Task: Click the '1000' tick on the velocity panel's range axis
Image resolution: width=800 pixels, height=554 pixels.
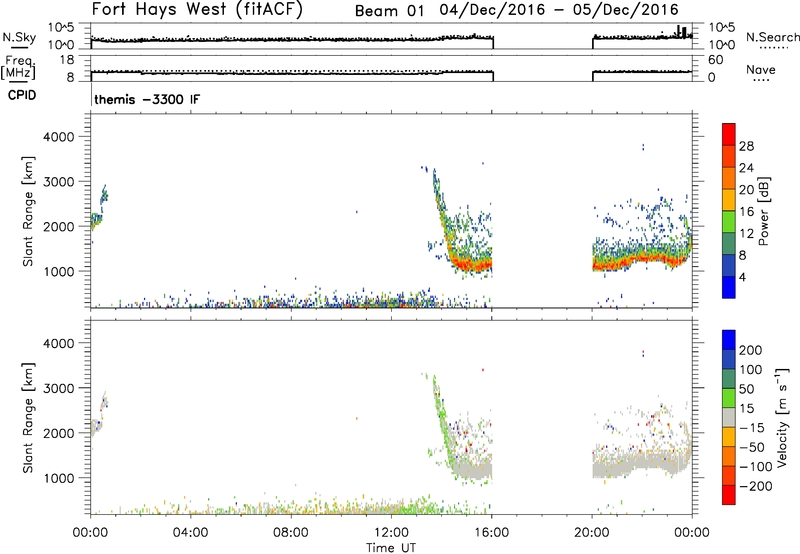Action: [x=58, y=478]
